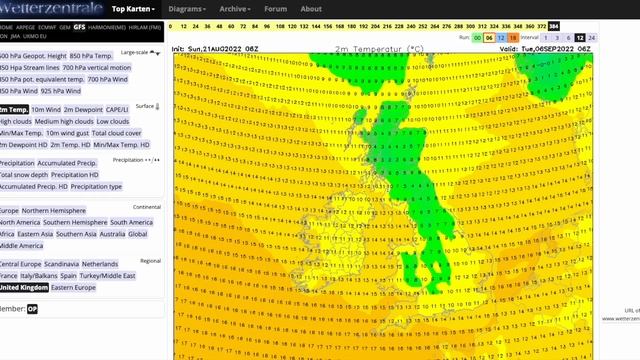The image size is (640, 360).
Task: Select Scandinavia regional map
Action: pyautogui.click(x=62, y=264)
